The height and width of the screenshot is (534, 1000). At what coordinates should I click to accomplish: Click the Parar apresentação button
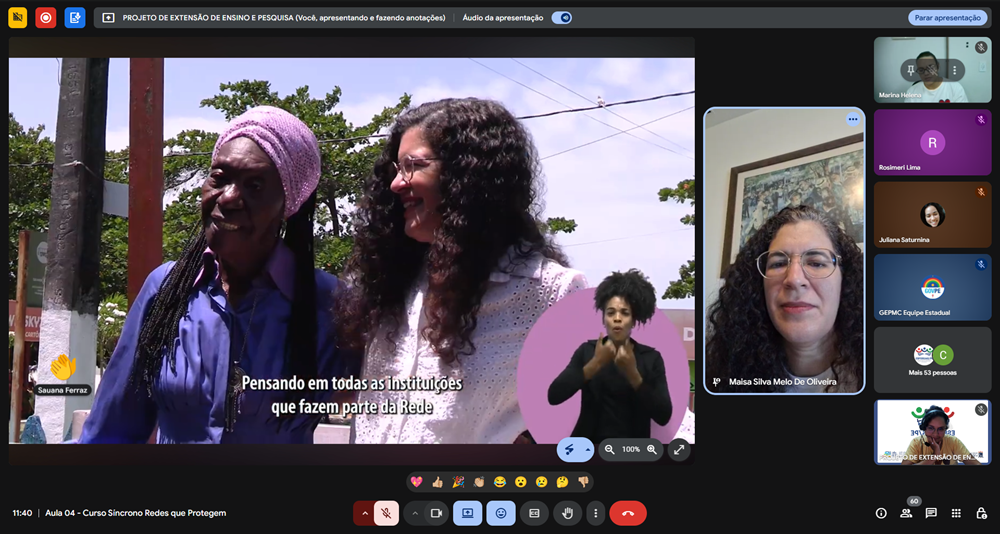pos(947,18)
